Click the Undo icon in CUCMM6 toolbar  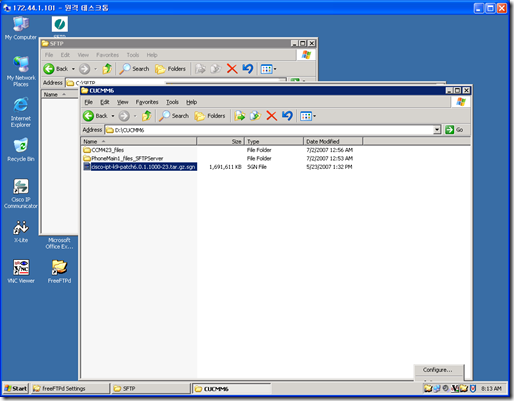pyautogui.click(x=287, y=116)
